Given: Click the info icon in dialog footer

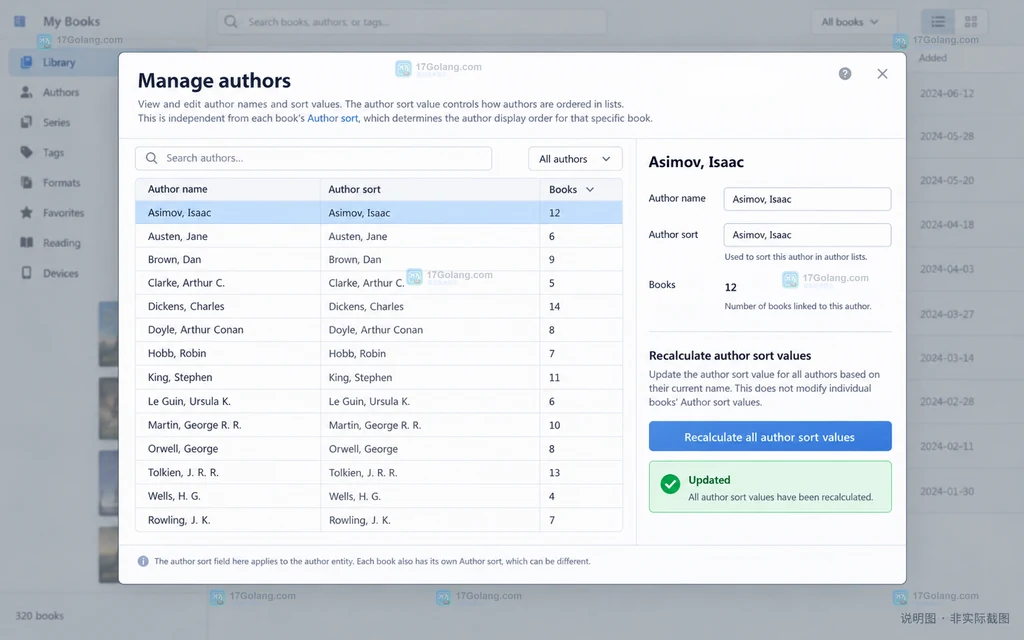Looking at the screenshot, I should coord(143,561).
